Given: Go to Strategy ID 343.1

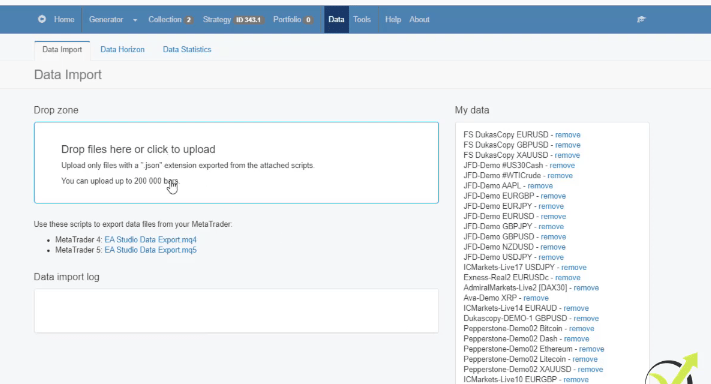Looking at the screenshot, I should coord(233,19).
